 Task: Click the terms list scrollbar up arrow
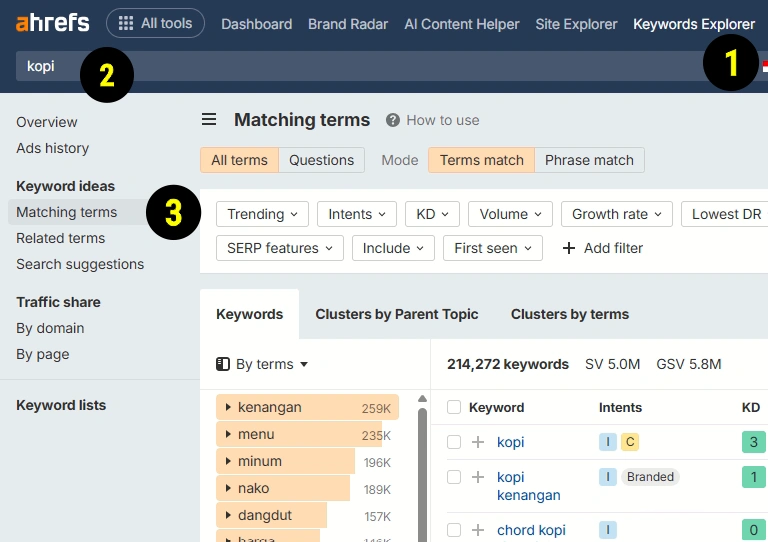[x=422, y=399]
